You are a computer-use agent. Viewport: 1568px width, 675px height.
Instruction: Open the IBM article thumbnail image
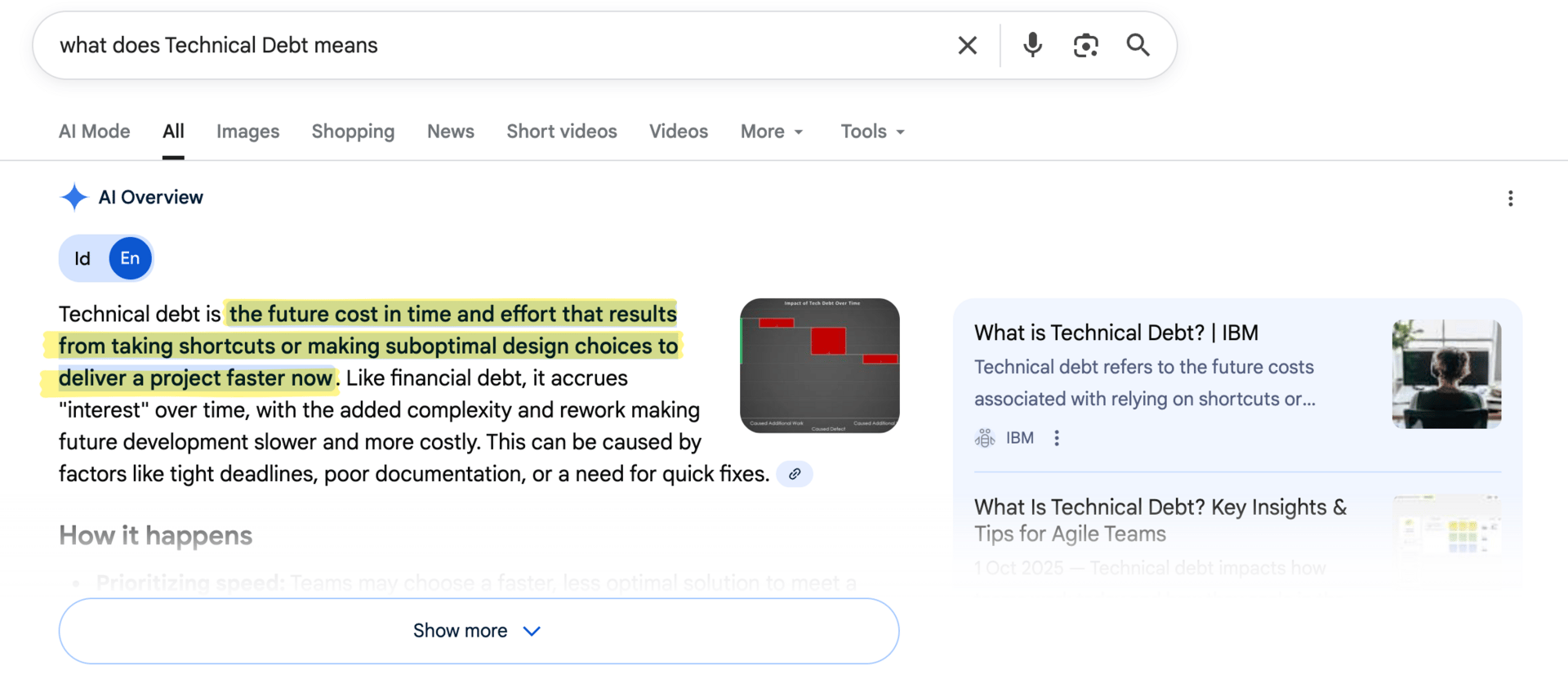(x=1446, y=374)
